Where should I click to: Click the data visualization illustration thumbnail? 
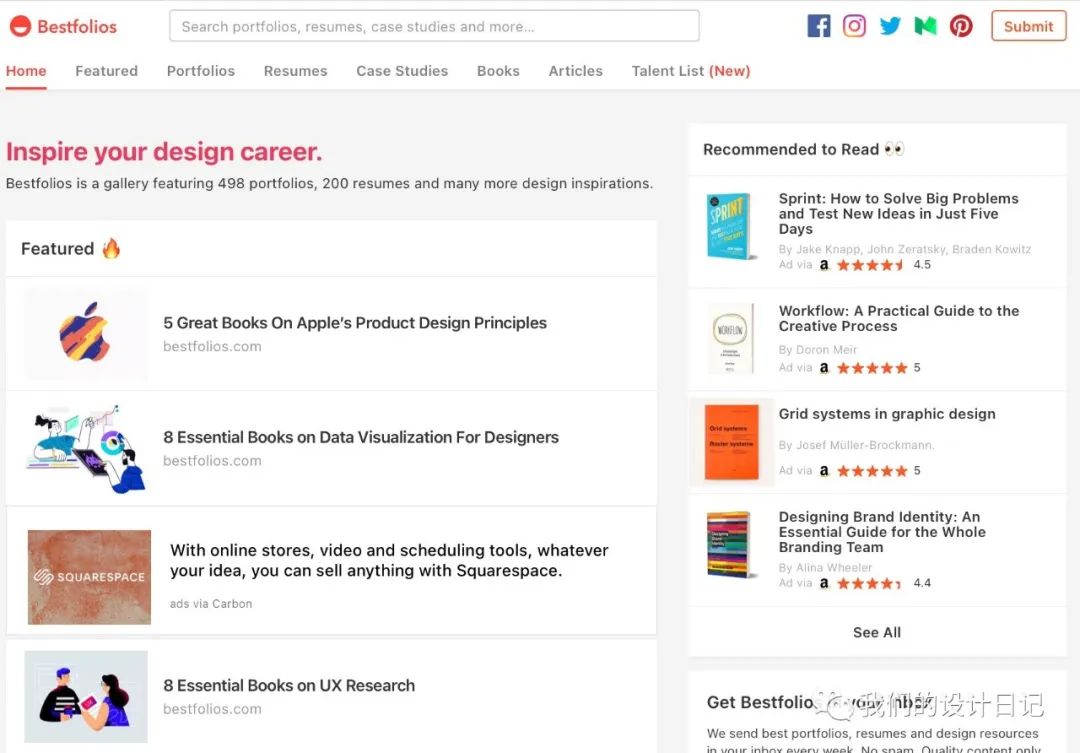pos(85,448)
